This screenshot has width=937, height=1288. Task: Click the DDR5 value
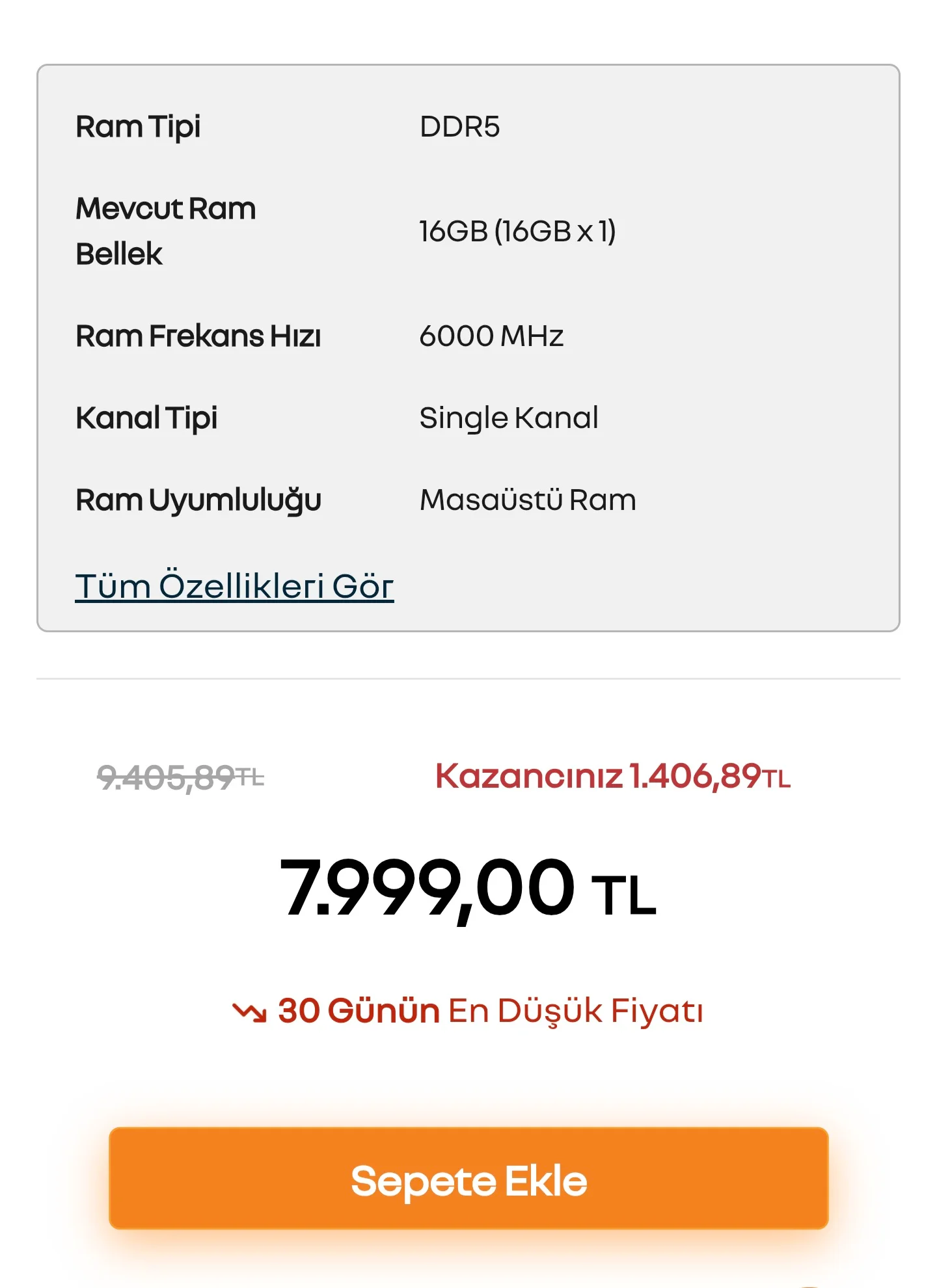pos(459,127)
